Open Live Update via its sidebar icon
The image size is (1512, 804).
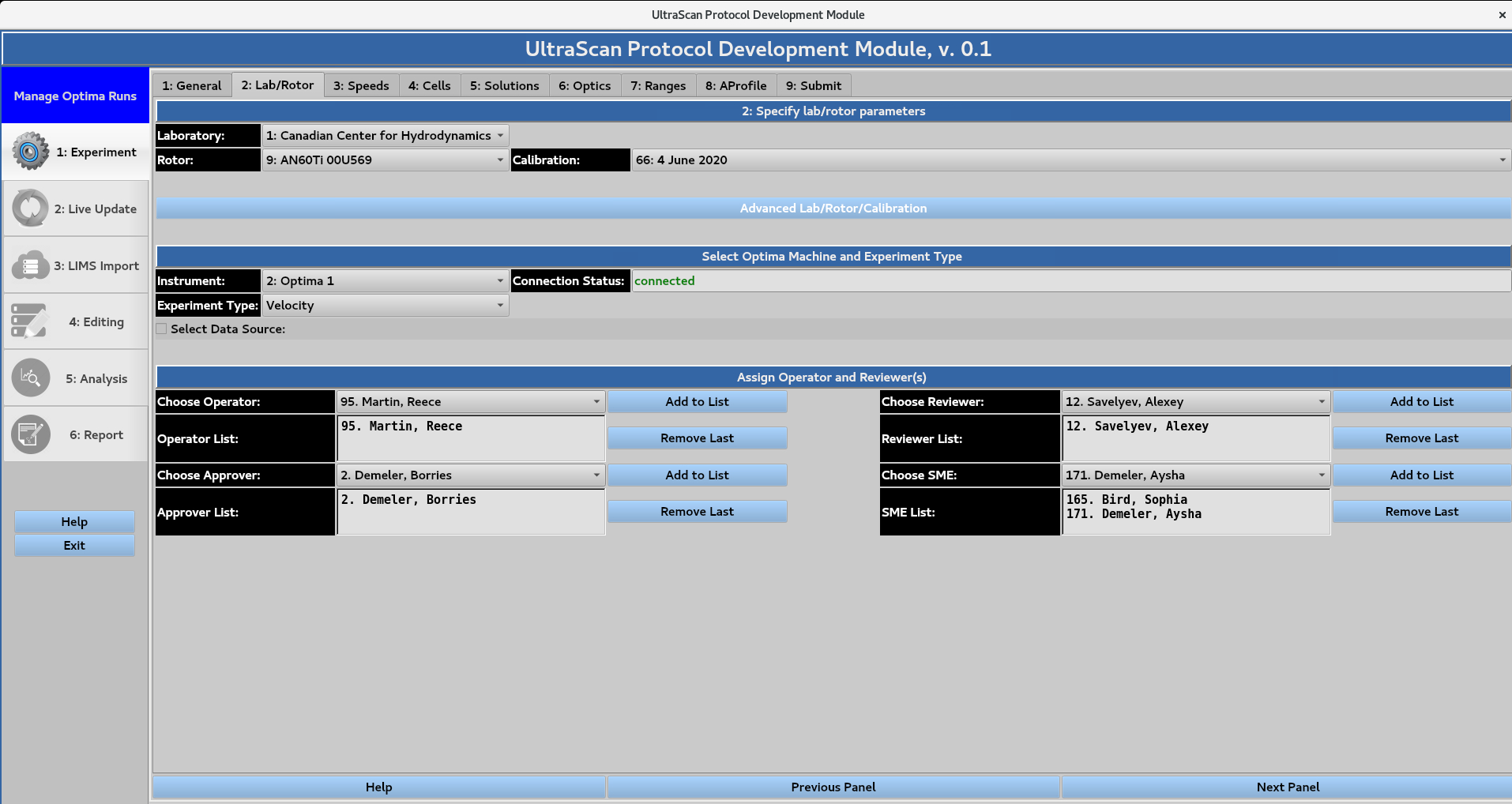(x=30, y=208)
